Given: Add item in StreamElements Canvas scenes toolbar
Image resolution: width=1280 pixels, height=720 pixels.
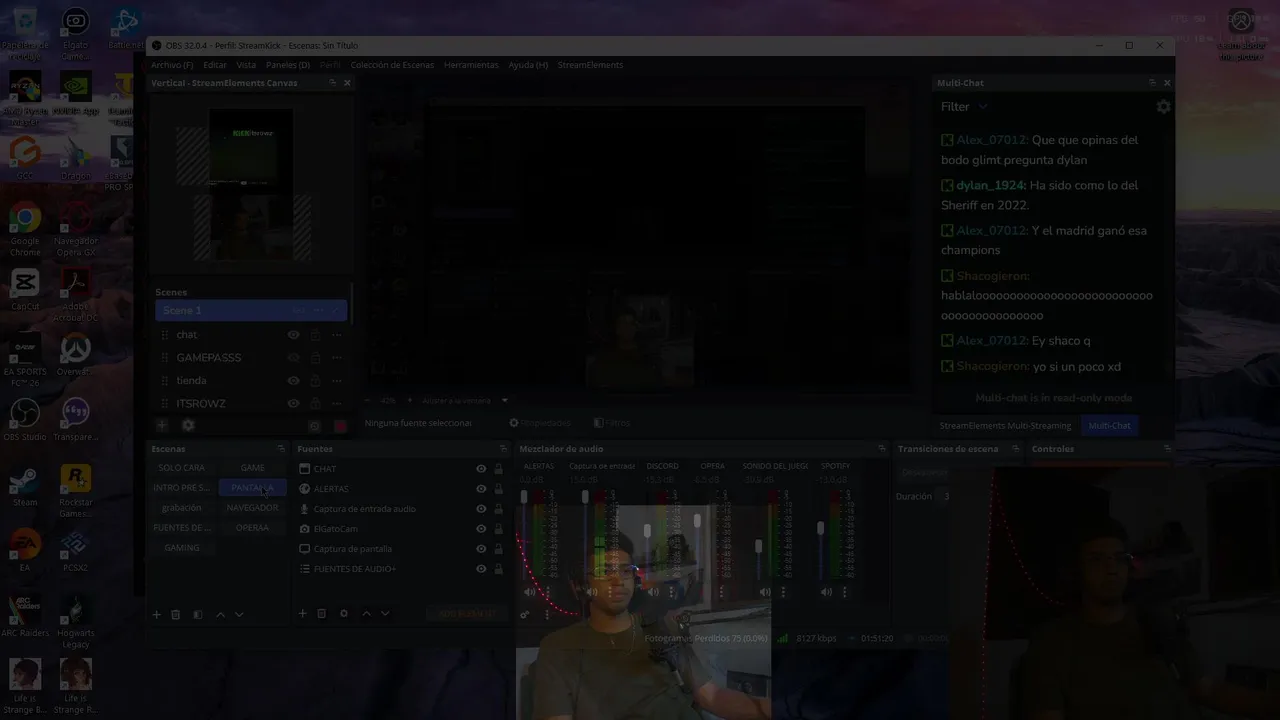Looking at the screenshot, I should (161, 425).
